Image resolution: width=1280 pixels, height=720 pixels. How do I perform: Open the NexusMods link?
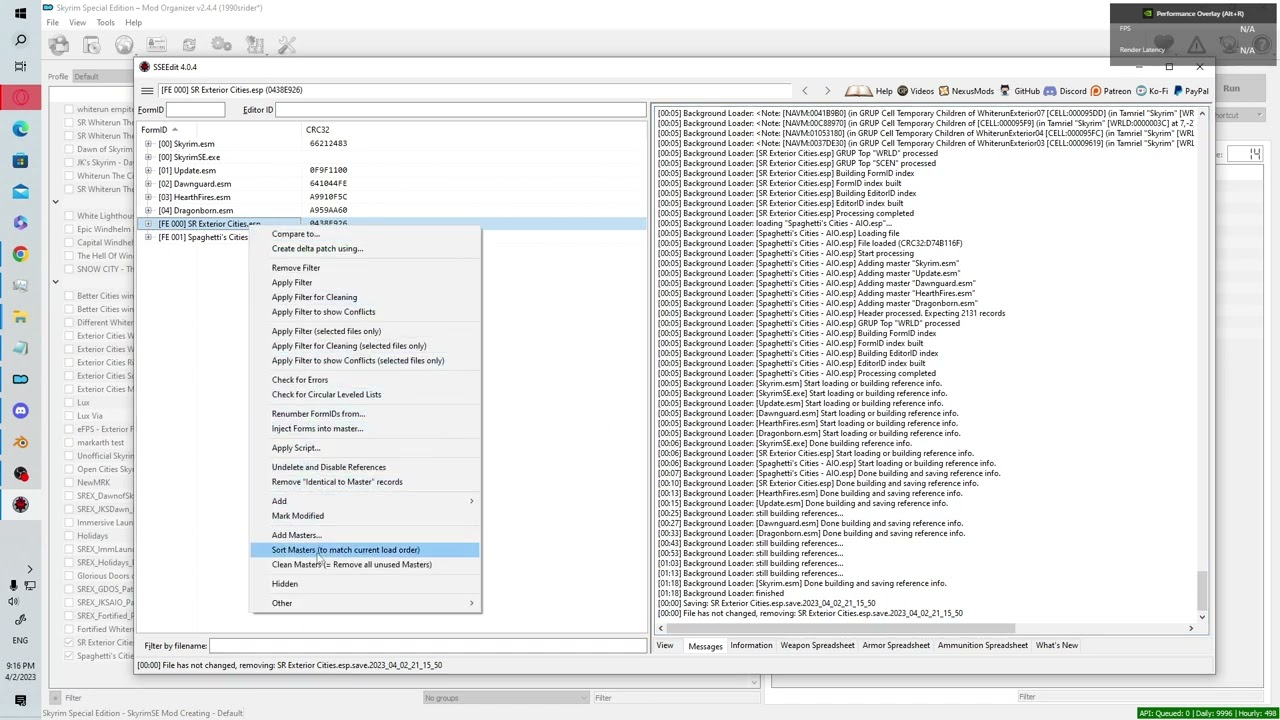pos(965,91)
